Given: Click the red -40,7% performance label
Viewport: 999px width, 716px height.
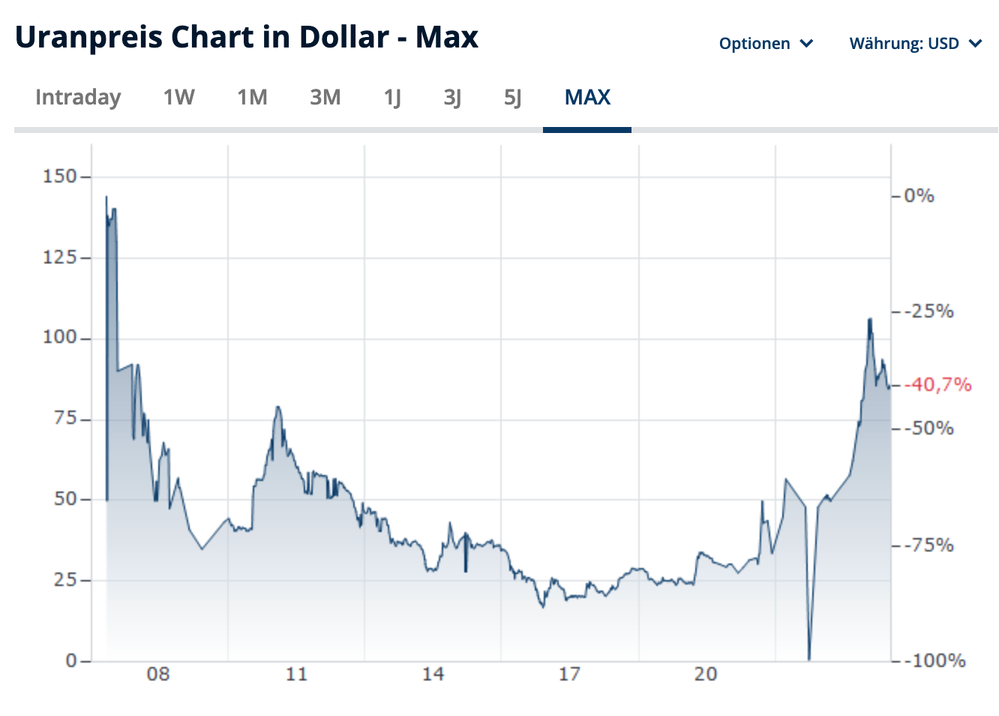Looking at the screenshot, I should tap(937, 384).
